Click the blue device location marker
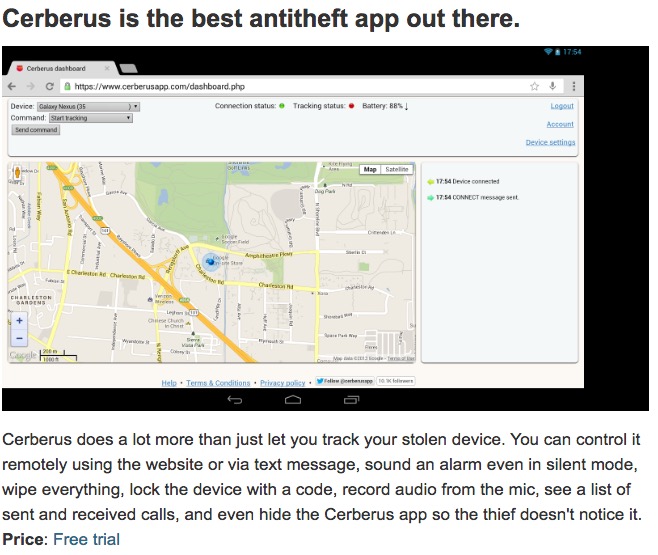 210,261
